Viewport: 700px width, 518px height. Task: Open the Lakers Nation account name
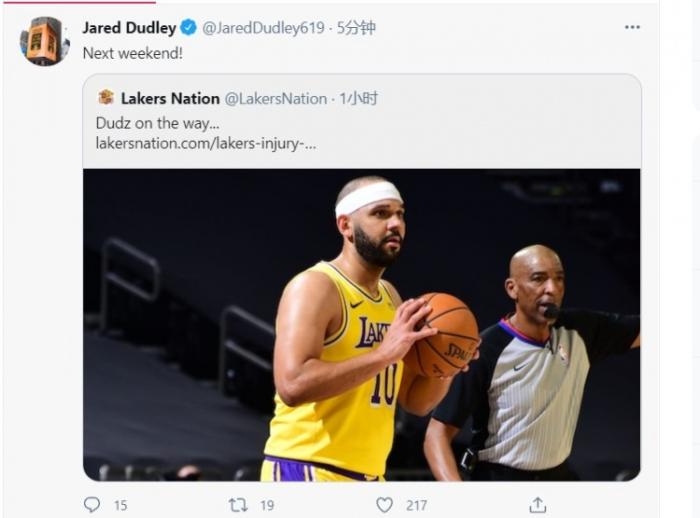170,98
